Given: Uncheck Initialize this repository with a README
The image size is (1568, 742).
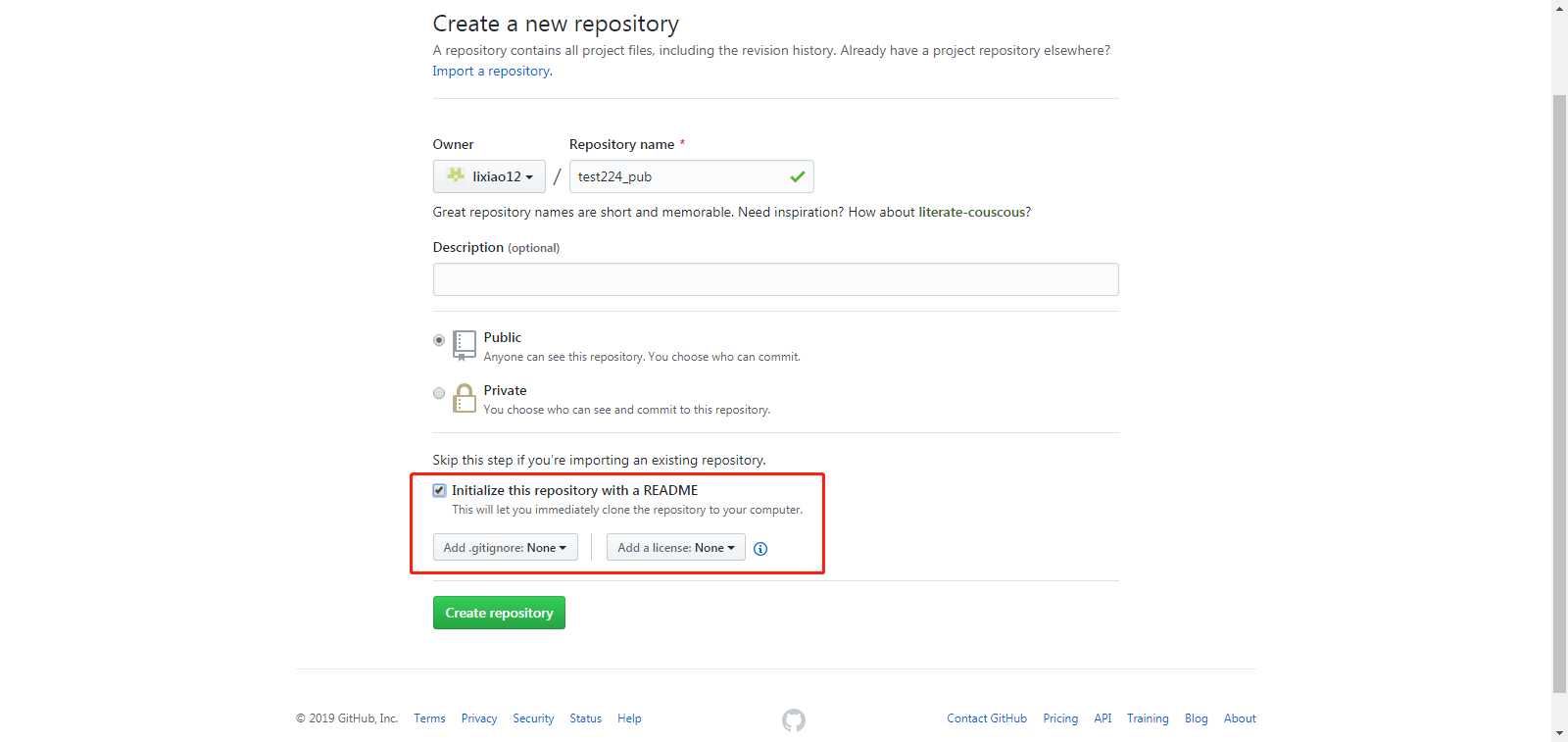Looking at the screenshot, I should point(439,490).
